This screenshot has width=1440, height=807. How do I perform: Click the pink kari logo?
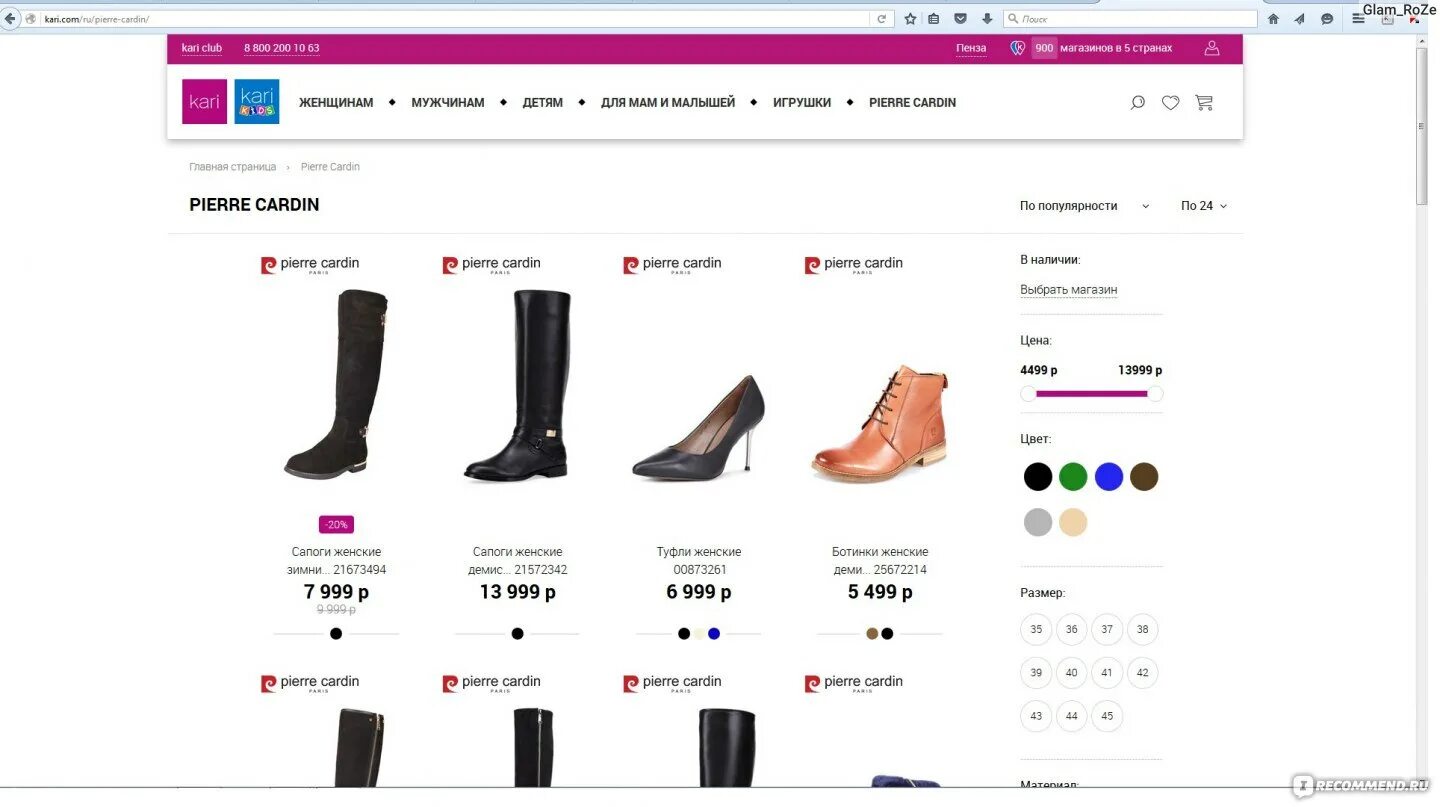tap(204, 102)
